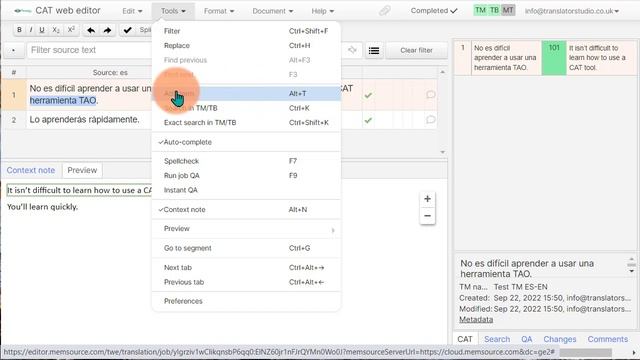Image resolution: width=640 pixels, height=360 pixels.
Task: Switch to the Context note tab
Action: tap(31, 170)
